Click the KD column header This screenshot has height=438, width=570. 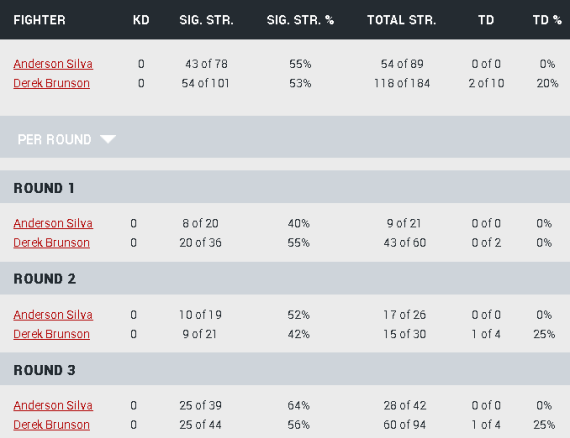141,20
